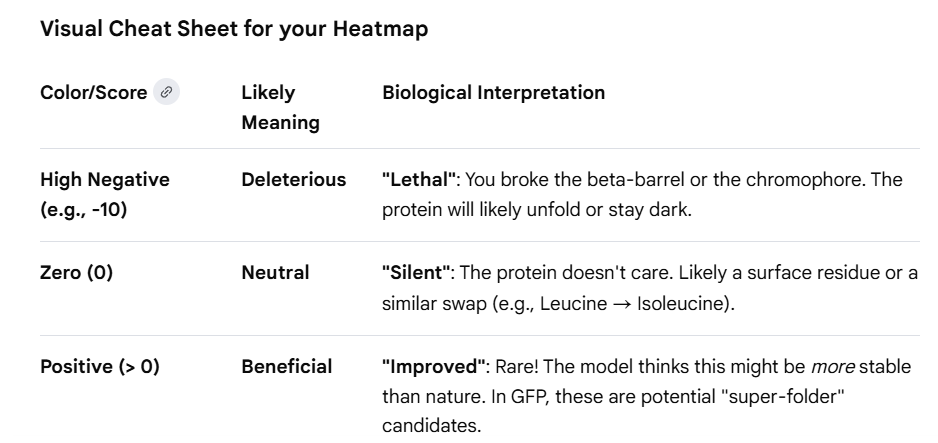Click the 'Neutral' meaning cell
The width and height of the screenshot is (938, 443).
point(275,273)
